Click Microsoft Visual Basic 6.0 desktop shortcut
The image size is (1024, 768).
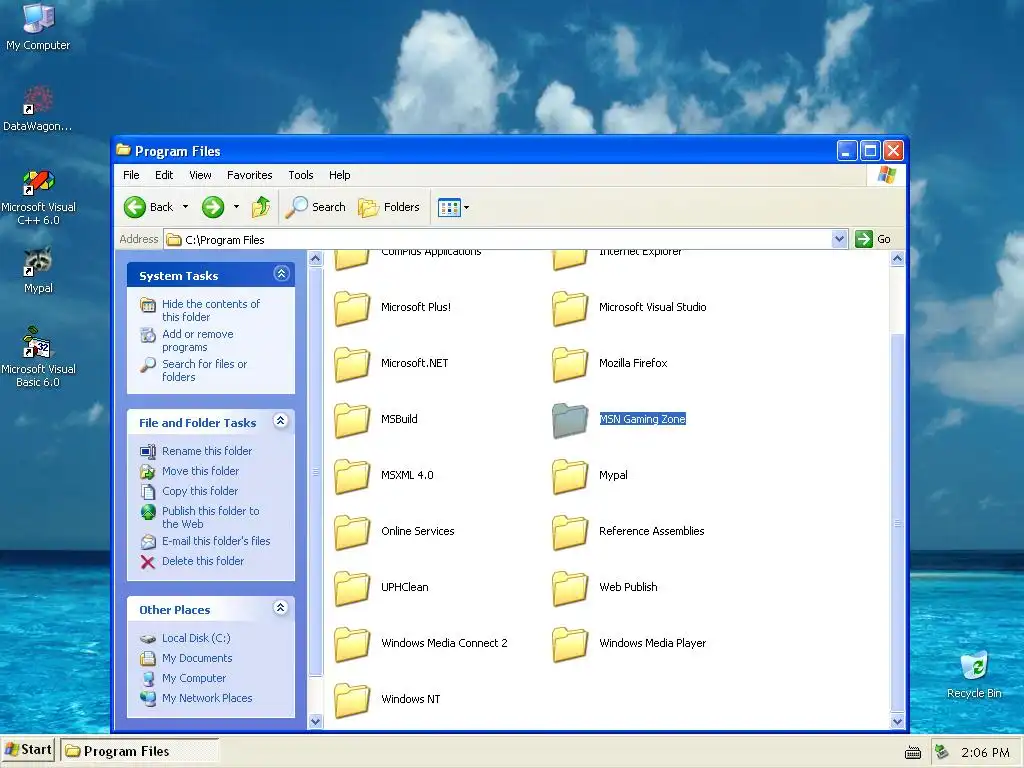(38, 357)
